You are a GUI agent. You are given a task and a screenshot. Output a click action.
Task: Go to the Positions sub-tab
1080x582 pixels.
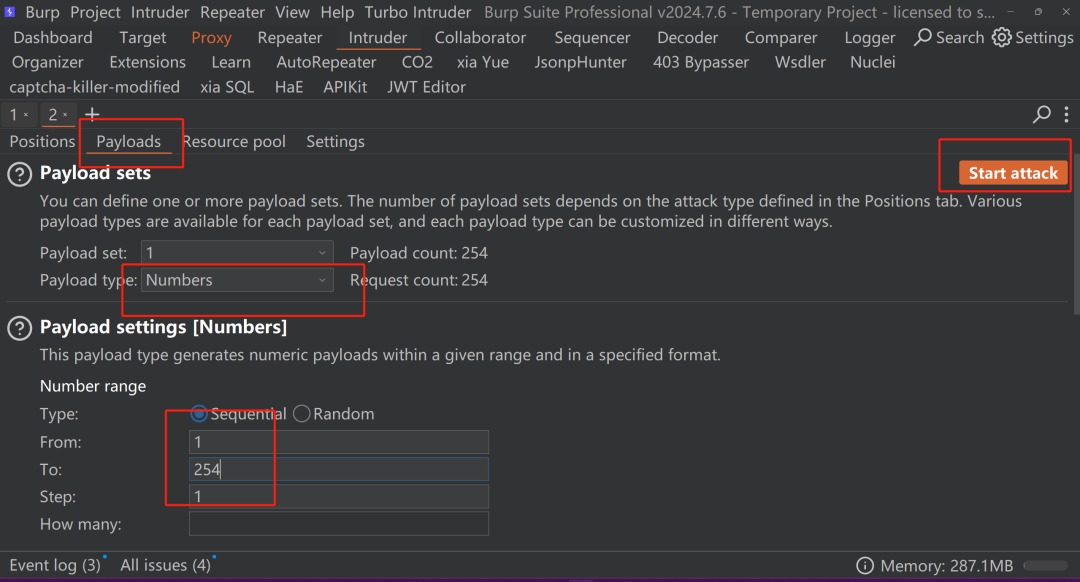(42, 142)
